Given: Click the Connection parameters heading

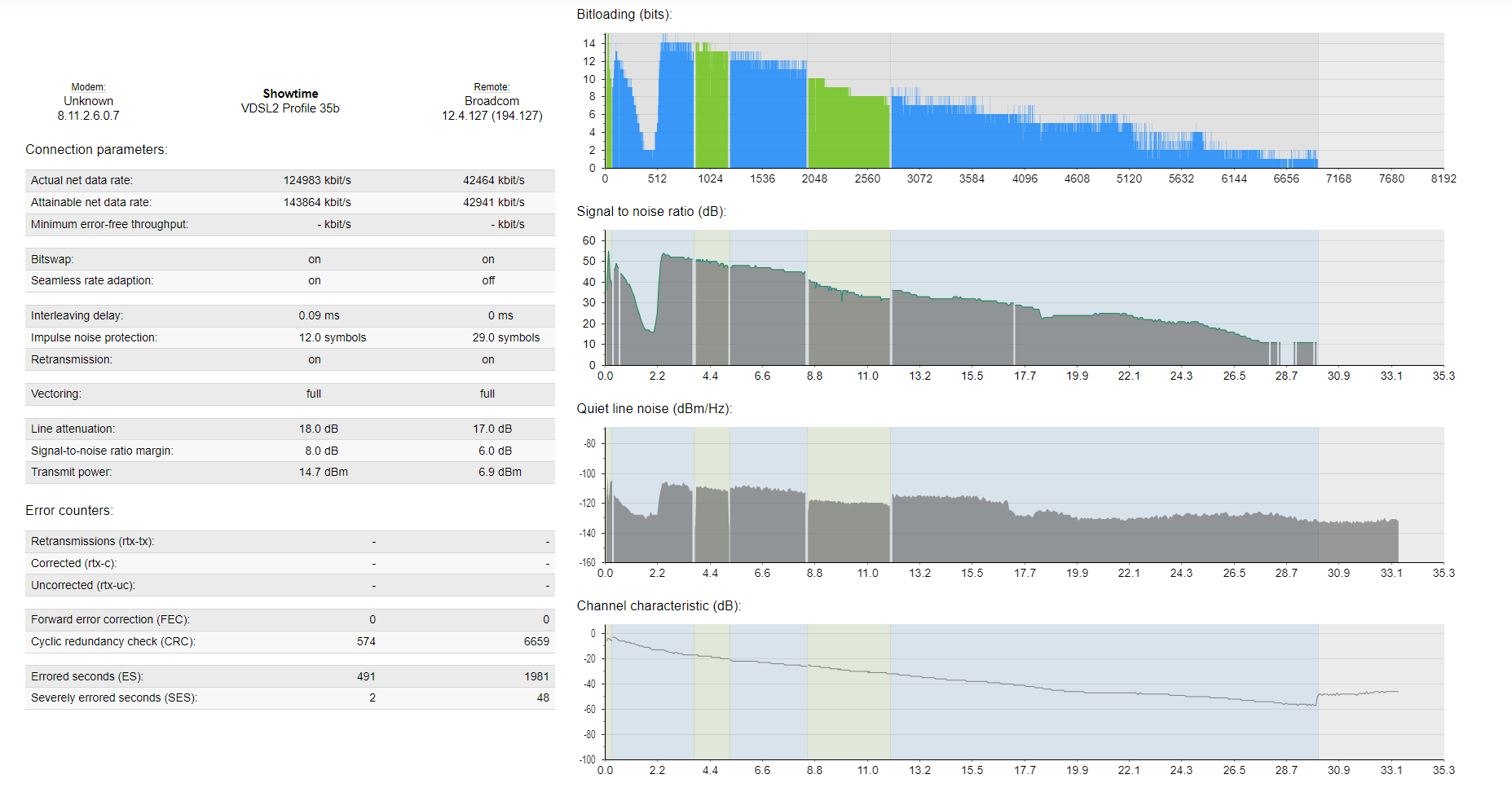Looking at the screenshot, I should click(x=96, y=149).
